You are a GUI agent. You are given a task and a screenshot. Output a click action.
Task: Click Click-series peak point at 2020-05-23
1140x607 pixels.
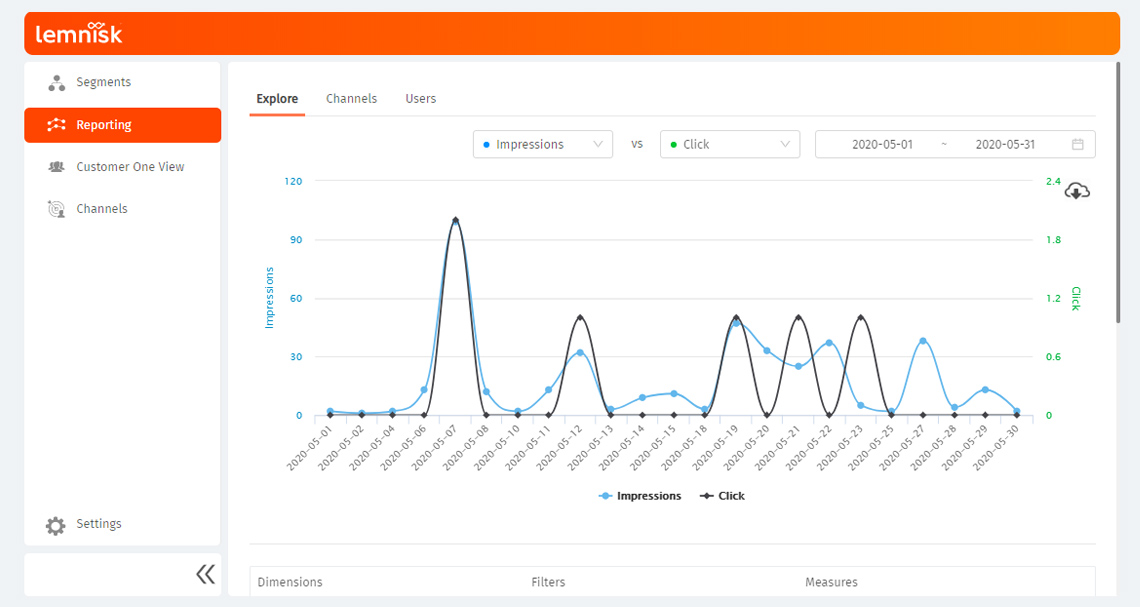coord(861,318)
